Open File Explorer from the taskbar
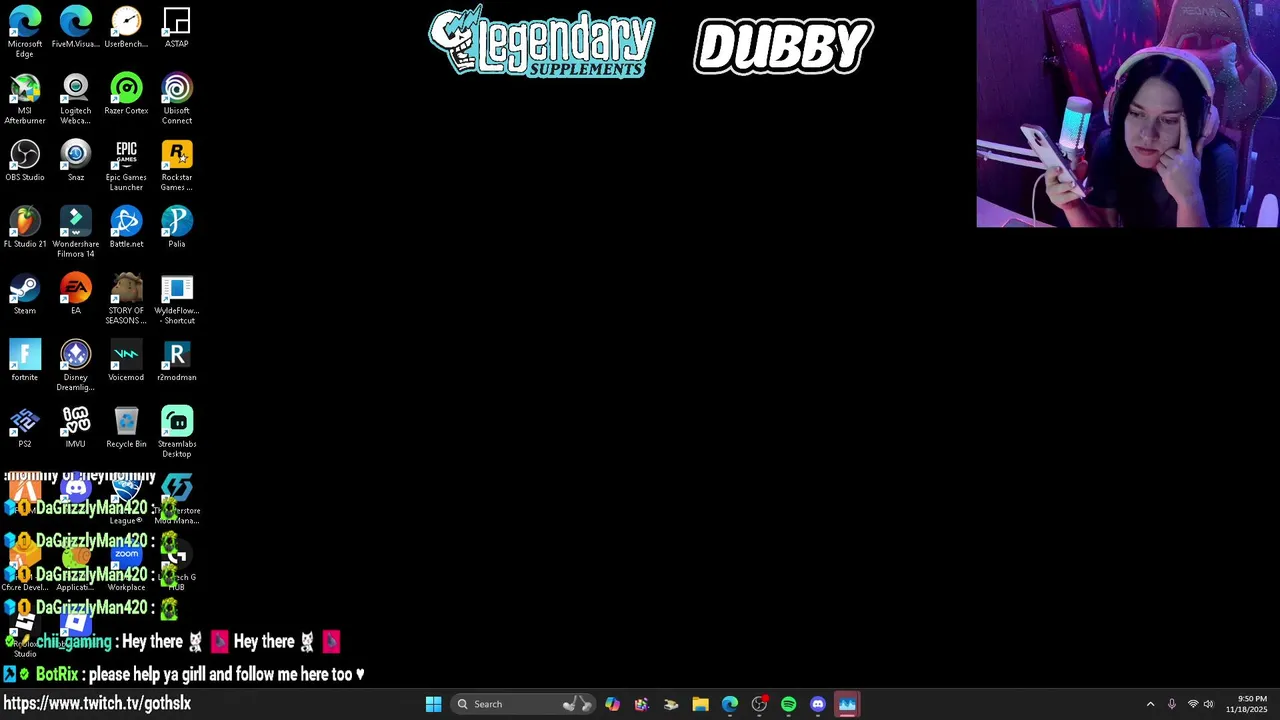The width and height of the screenshot is (1280, 720). pos(700,704)
